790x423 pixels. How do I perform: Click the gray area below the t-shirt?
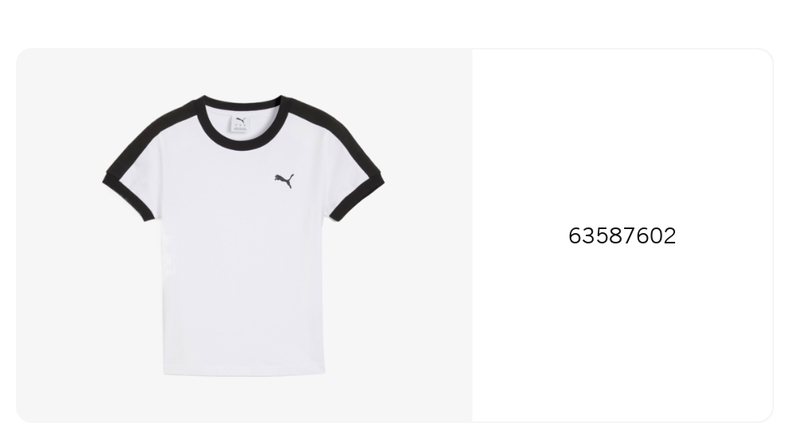click(x=244, y=400)
